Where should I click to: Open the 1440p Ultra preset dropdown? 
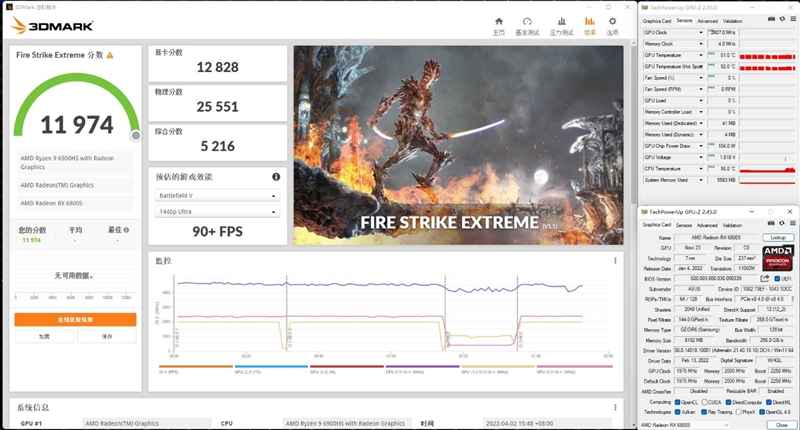[x=217, y=211]
